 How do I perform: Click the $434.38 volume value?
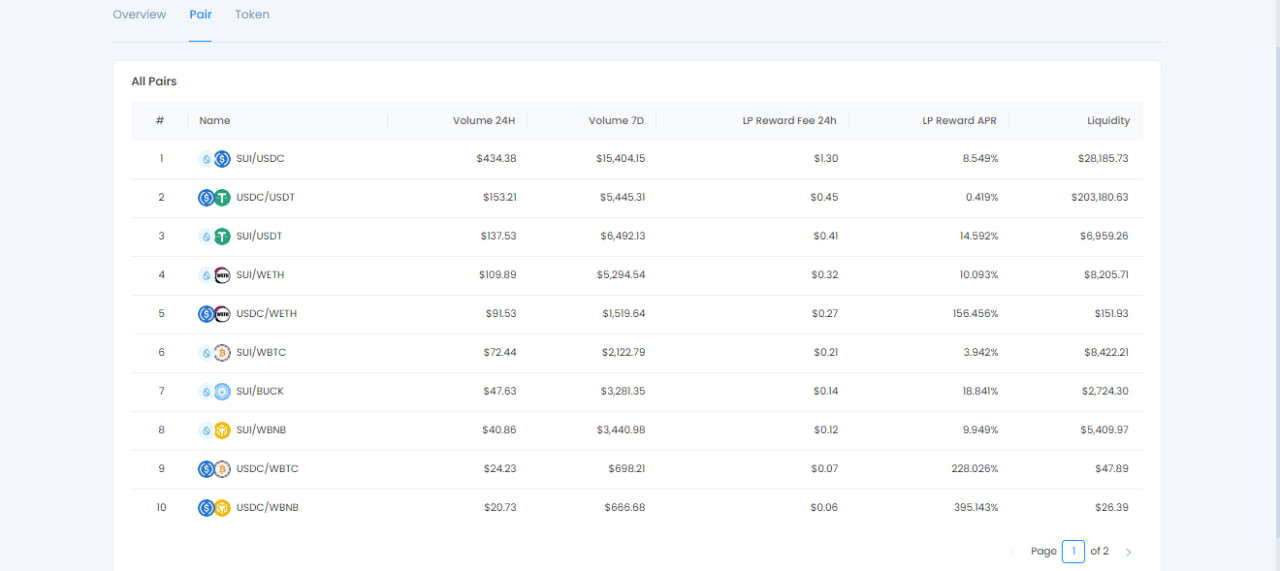(496, 158)
